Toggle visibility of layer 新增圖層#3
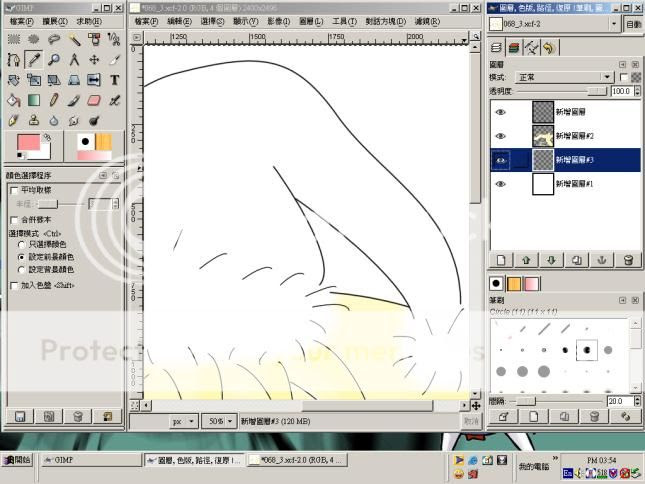Image resolution: width=645 pixels, height=484 pixels. pos(500,160)
